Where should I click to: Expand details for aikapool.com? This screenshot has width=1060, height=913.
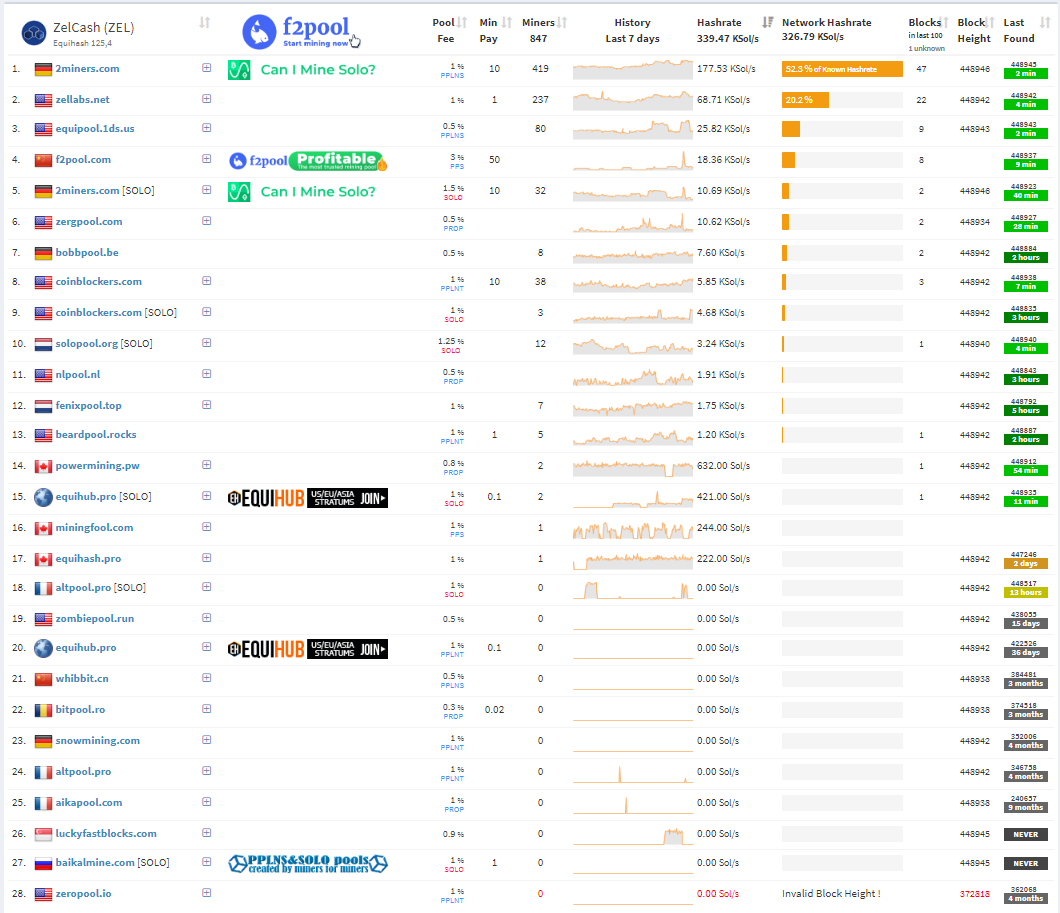click(207, 802)
